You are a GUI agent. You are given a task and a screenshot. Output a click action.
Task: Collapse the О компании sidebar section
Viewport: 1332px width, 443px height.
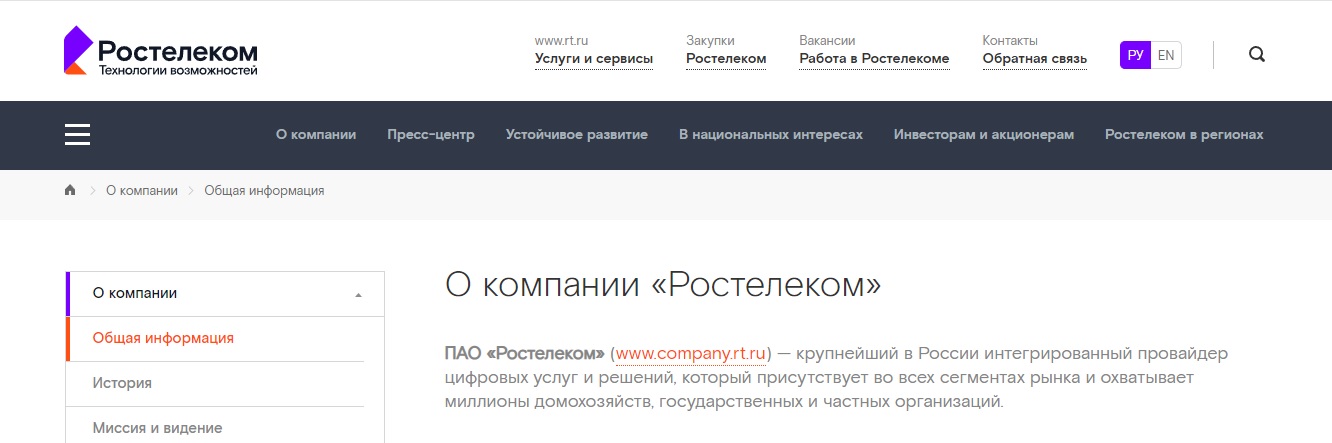coord(358,295)
